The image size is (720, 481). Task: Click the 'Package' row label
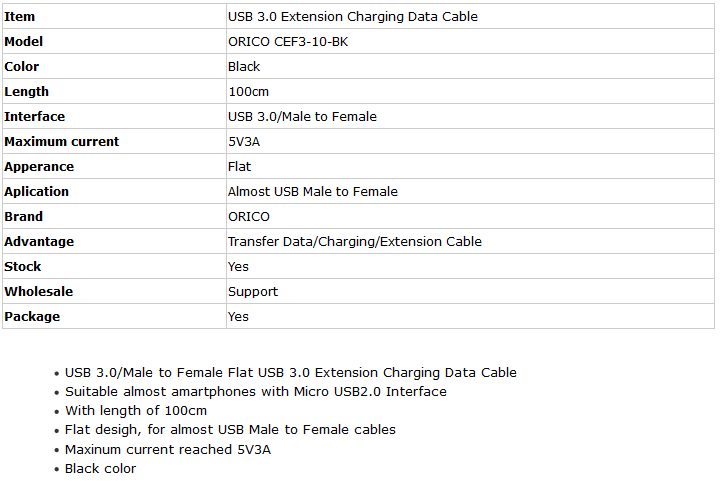[32, 317]
